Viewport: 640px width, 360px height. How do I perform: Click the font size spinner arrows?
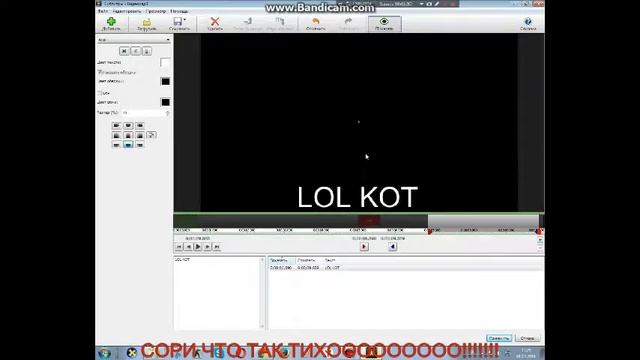[x=168, y=113]
